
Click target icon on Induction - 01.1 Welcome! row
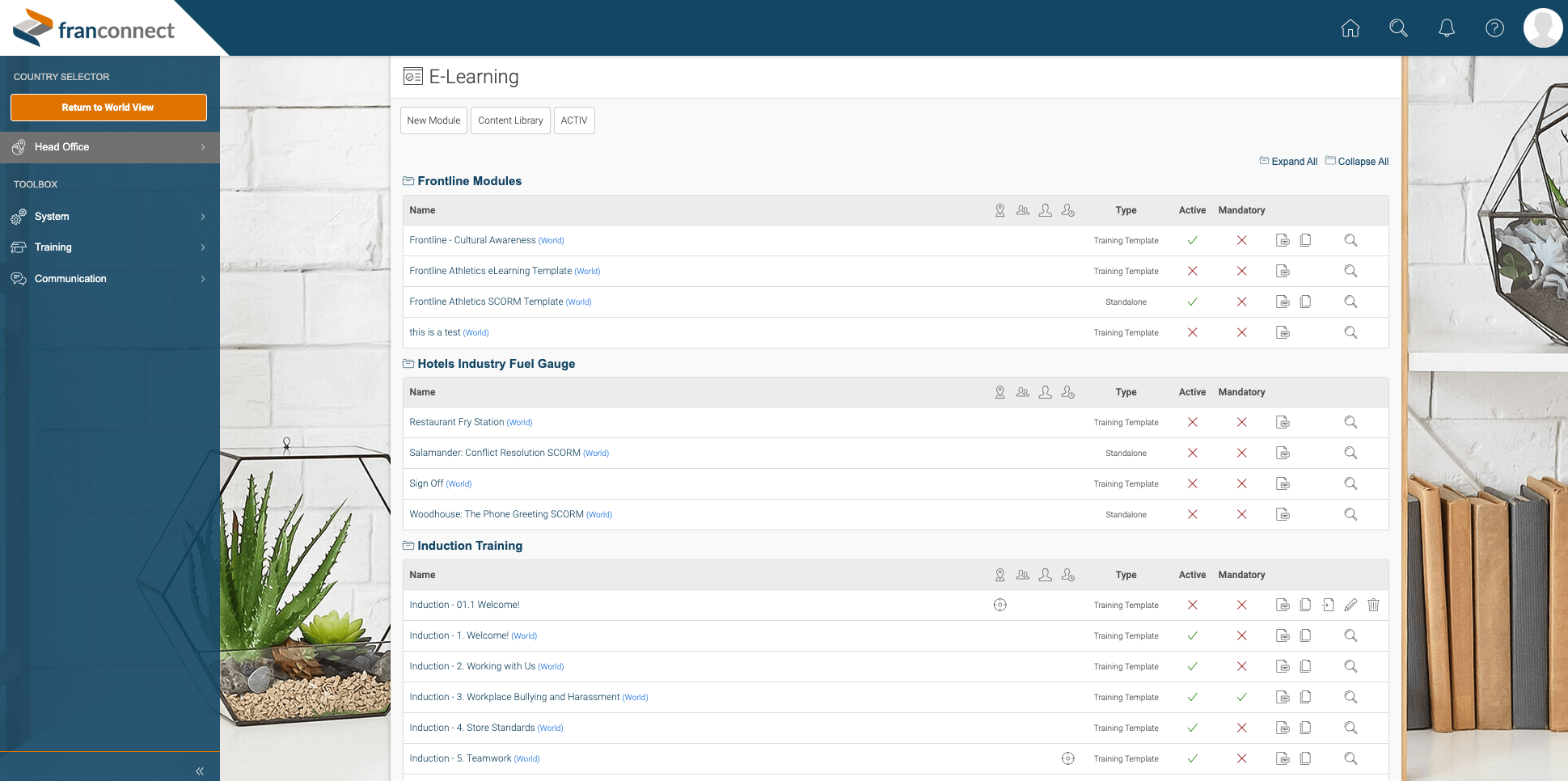tap(1000, 605)
